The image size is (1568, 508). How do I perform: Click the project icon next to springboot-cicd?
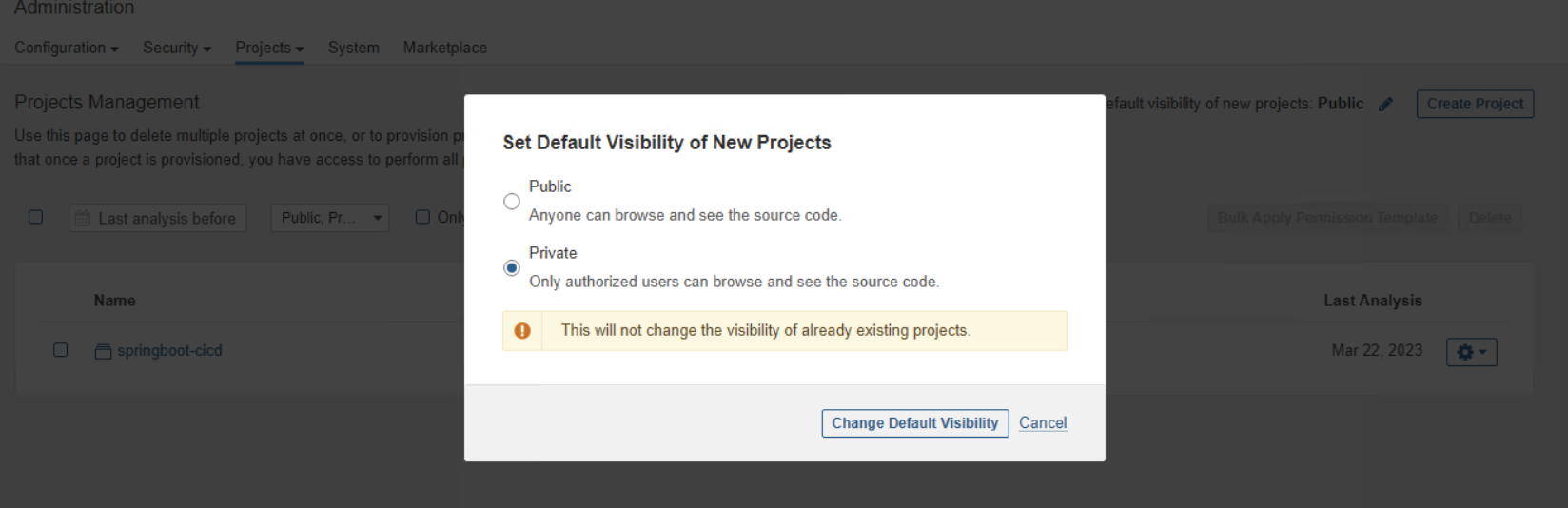tap(103, 351)
